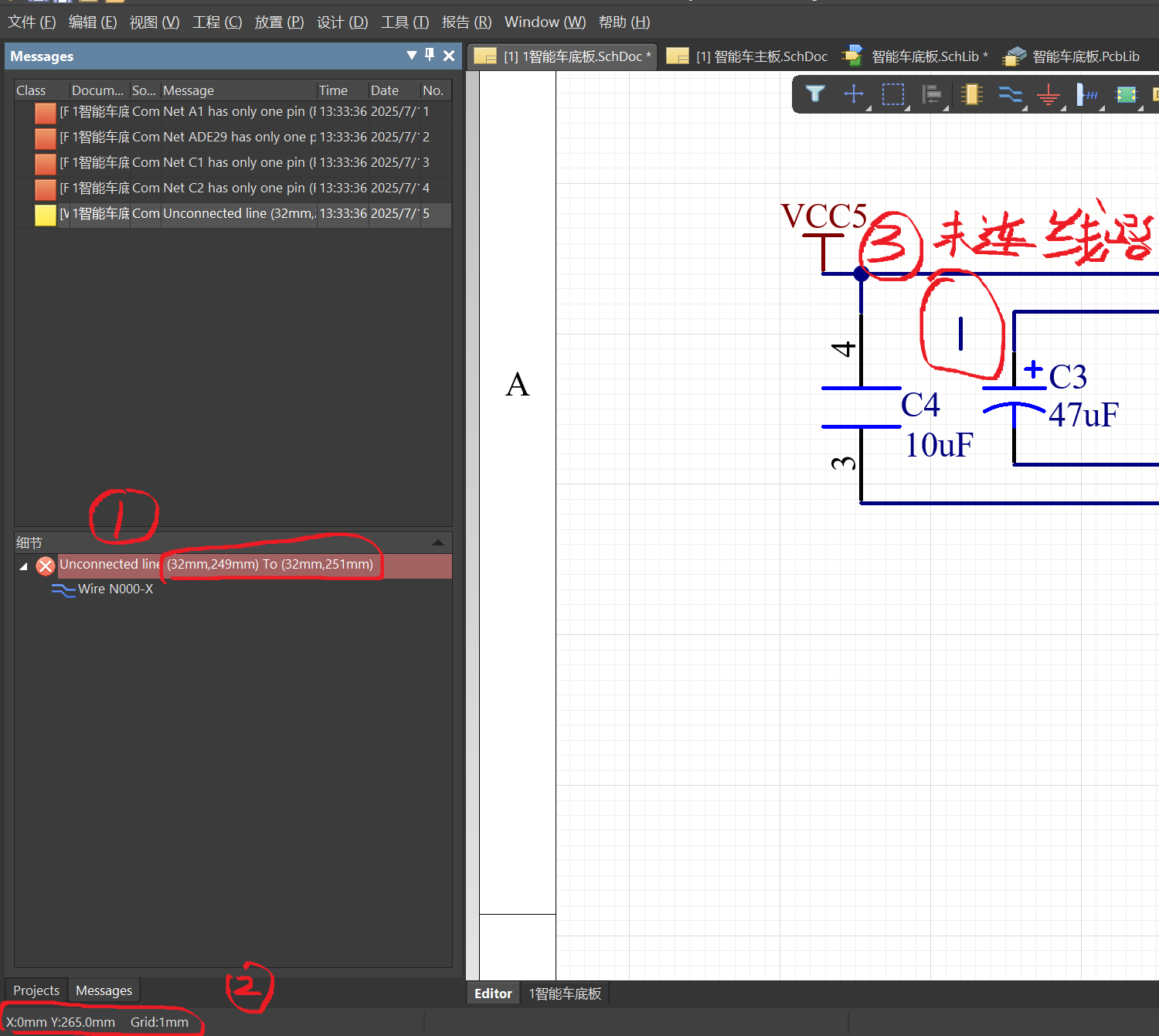Select the harness connector tool
This screenshot has width=1159, height=1036.
(x=1088, y=94)
